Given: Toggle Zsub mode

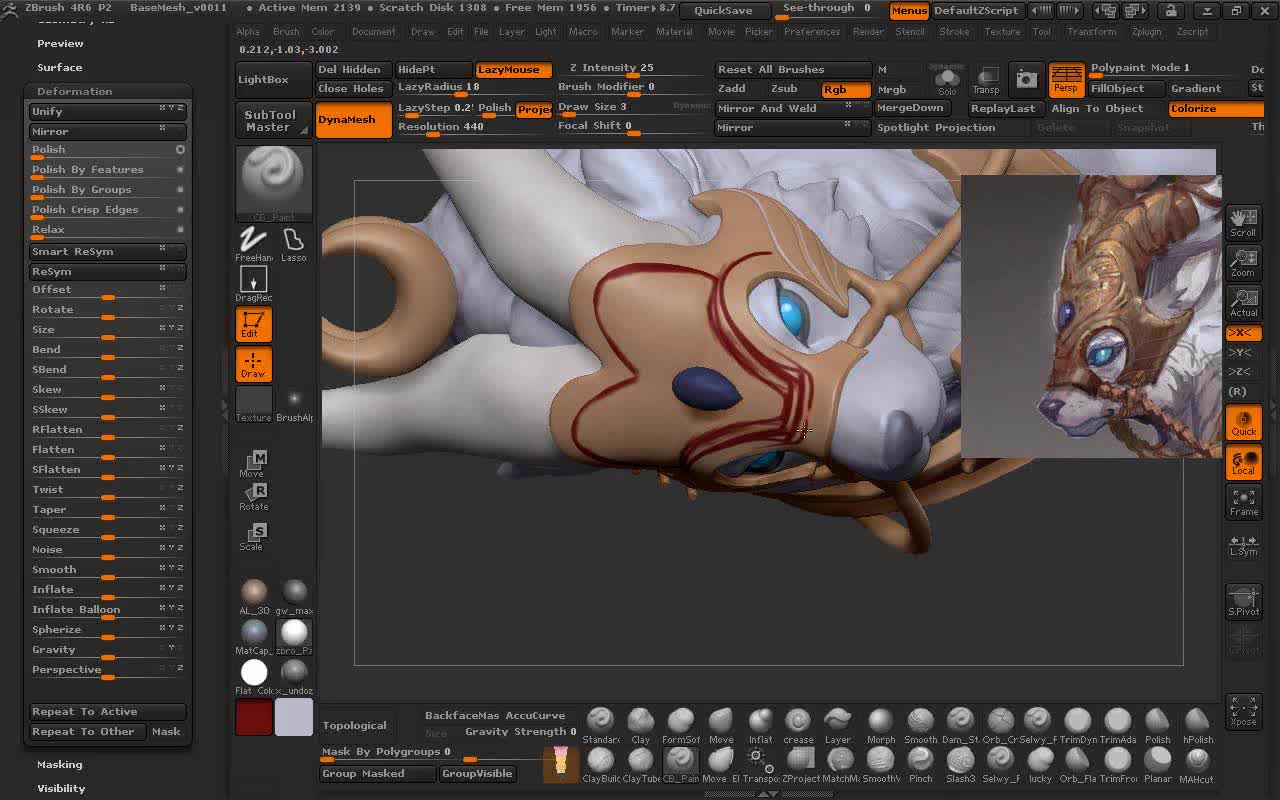Looking at the screenshot, I should [x=783, y=89].
